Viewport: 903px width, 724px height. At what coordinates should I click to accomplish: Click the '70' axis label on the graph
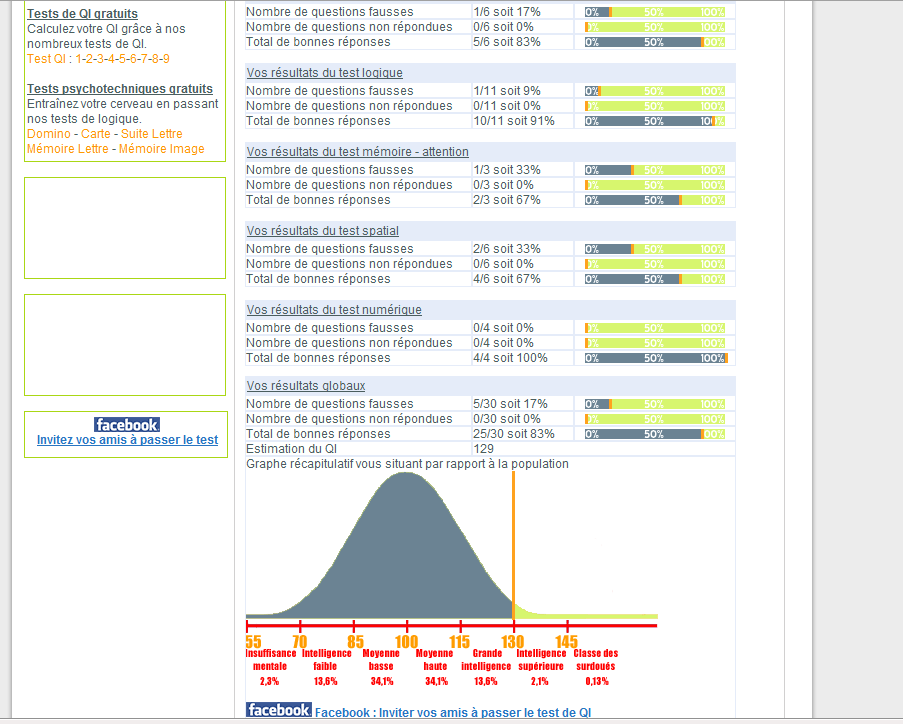click(300, 642)
